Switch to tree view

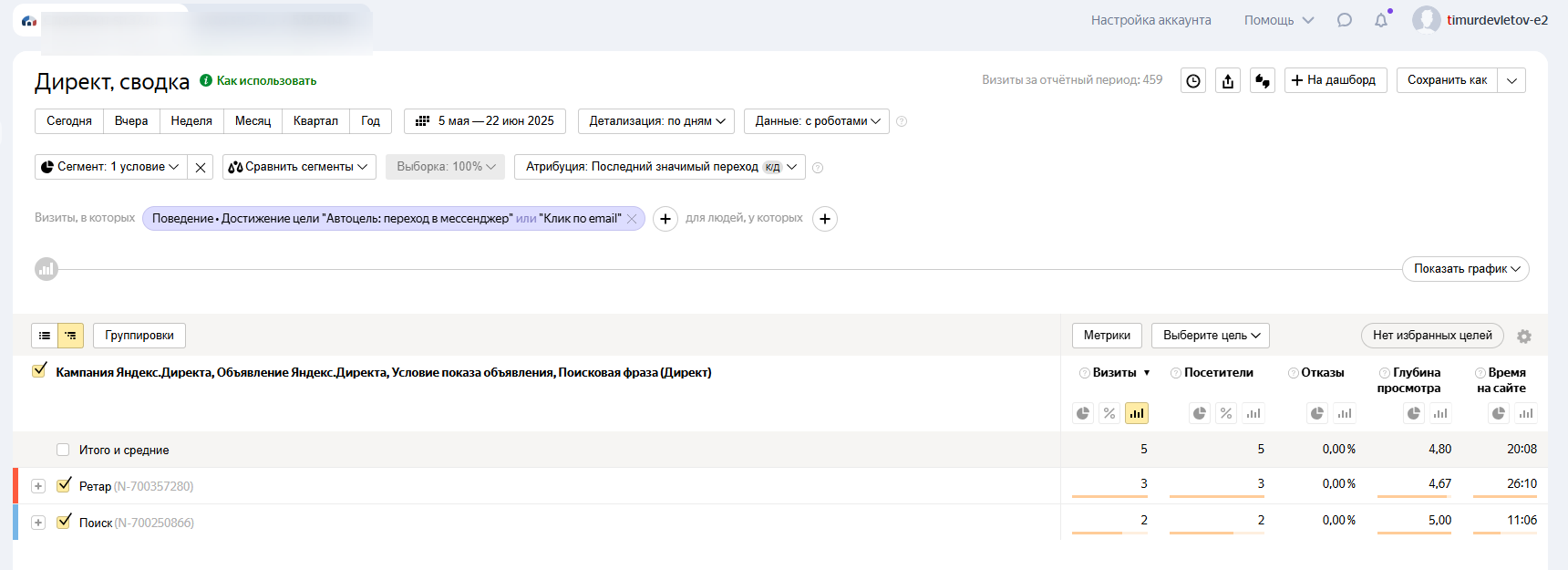point(70,336)
